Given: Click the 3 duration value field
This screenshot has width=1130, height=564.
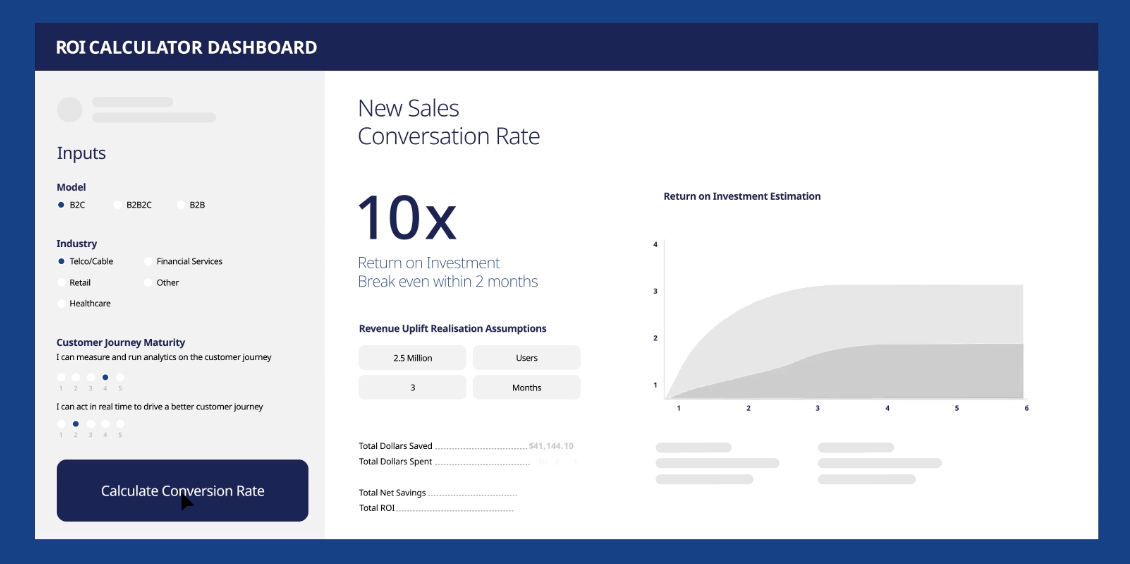Looking at the screenshot, I should [412, 388].
